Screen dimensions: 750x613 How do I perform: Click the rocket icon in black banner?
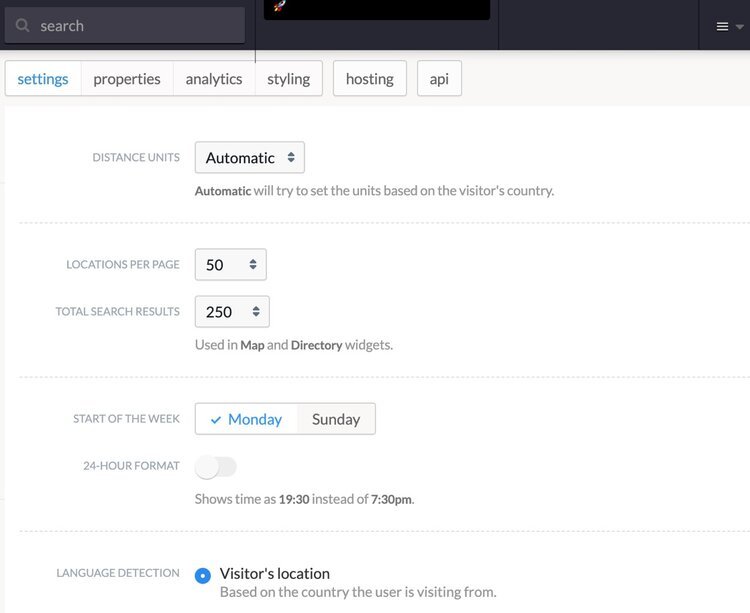coord(280,6)
